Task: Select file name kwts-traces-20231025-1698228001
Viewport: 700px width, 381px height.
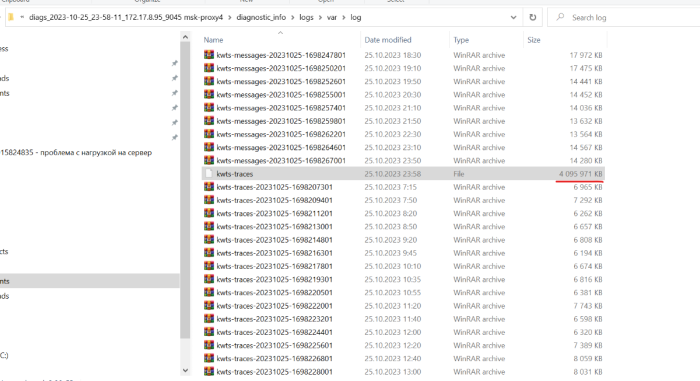Action: (x=275, y=372)
